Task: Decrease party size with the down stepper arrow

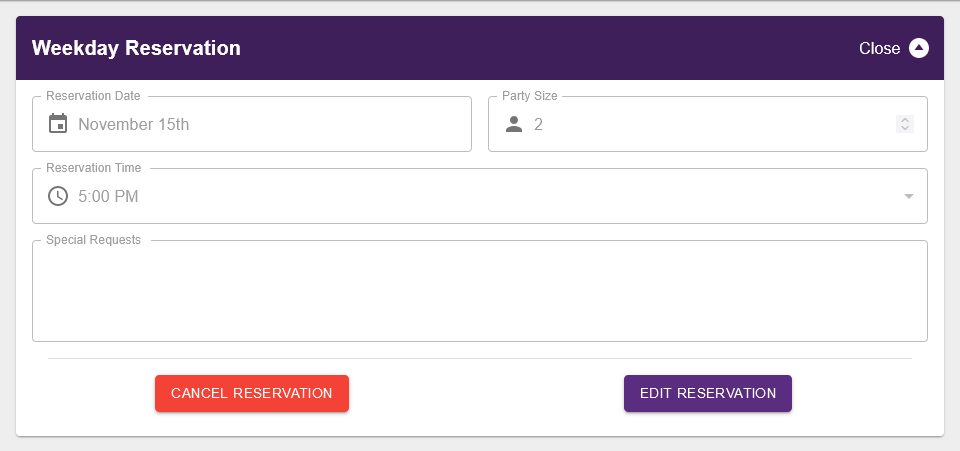Action: (905, 129)
